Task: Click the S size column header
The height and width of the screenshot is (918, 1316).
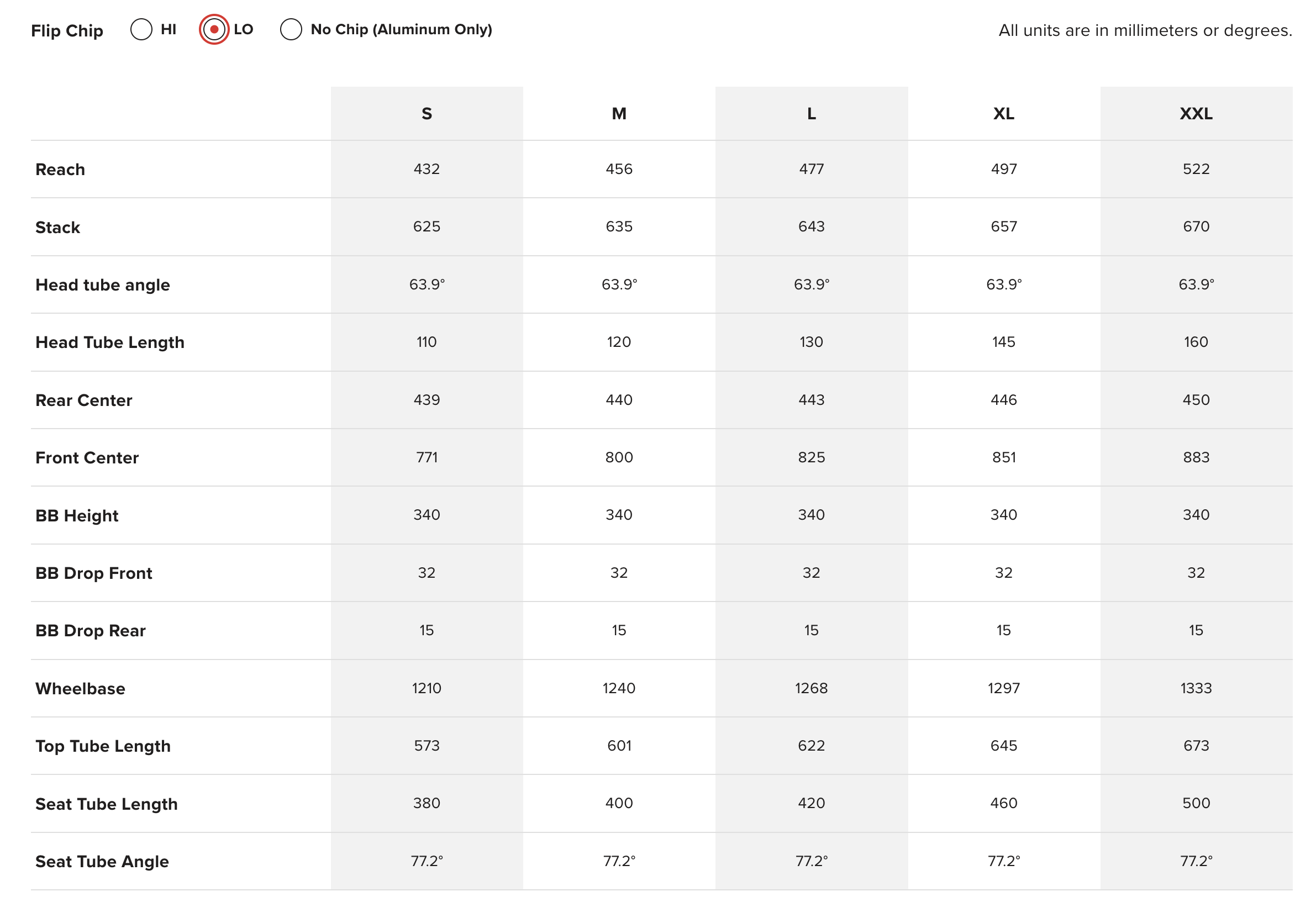Action: tap(427, 113)
